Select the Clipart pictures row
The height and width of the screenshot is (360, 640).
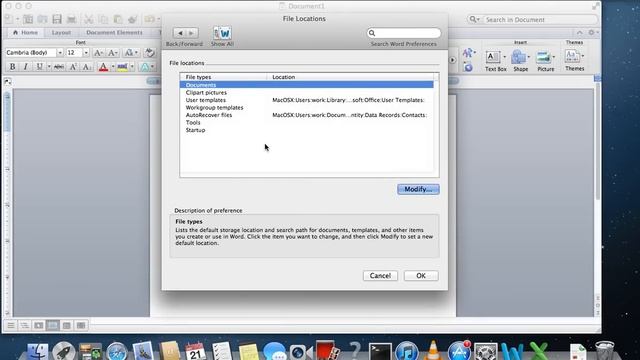(x=307, y=93)
